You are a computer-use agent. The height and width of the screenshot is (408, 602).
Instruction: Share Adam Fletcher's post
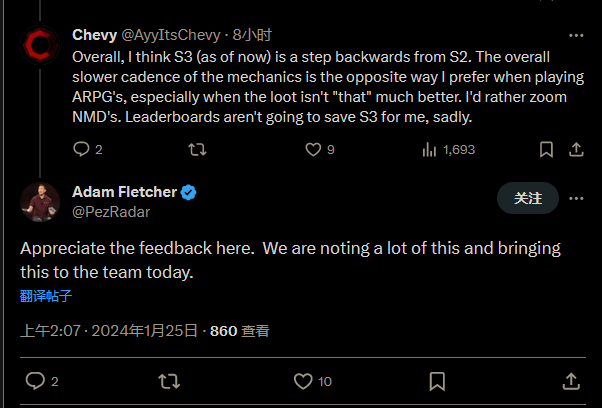[571, 381]
